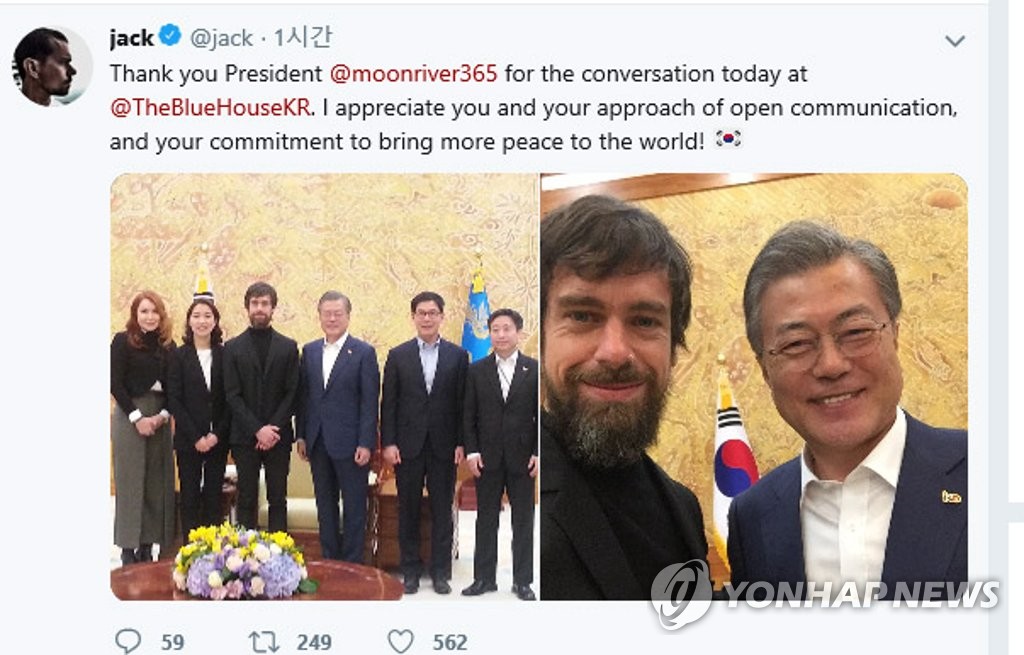Expand the tweet options chevron menu

click(955, 40)
